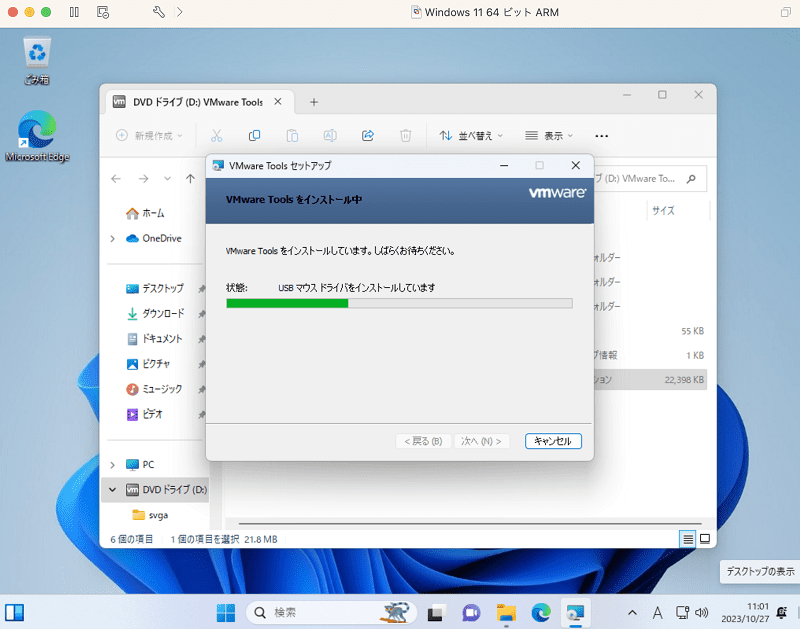The image size is (800, 629).
Task: Click the Share icon in Explorer toolbar
Action: (368, 136)
